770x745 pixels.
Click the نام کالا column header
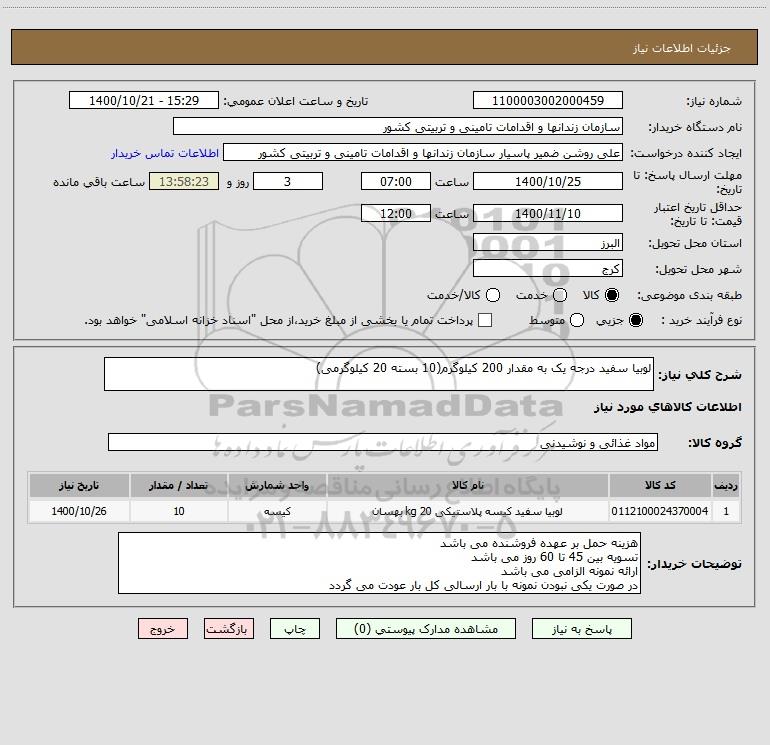[x=468, y=485]
